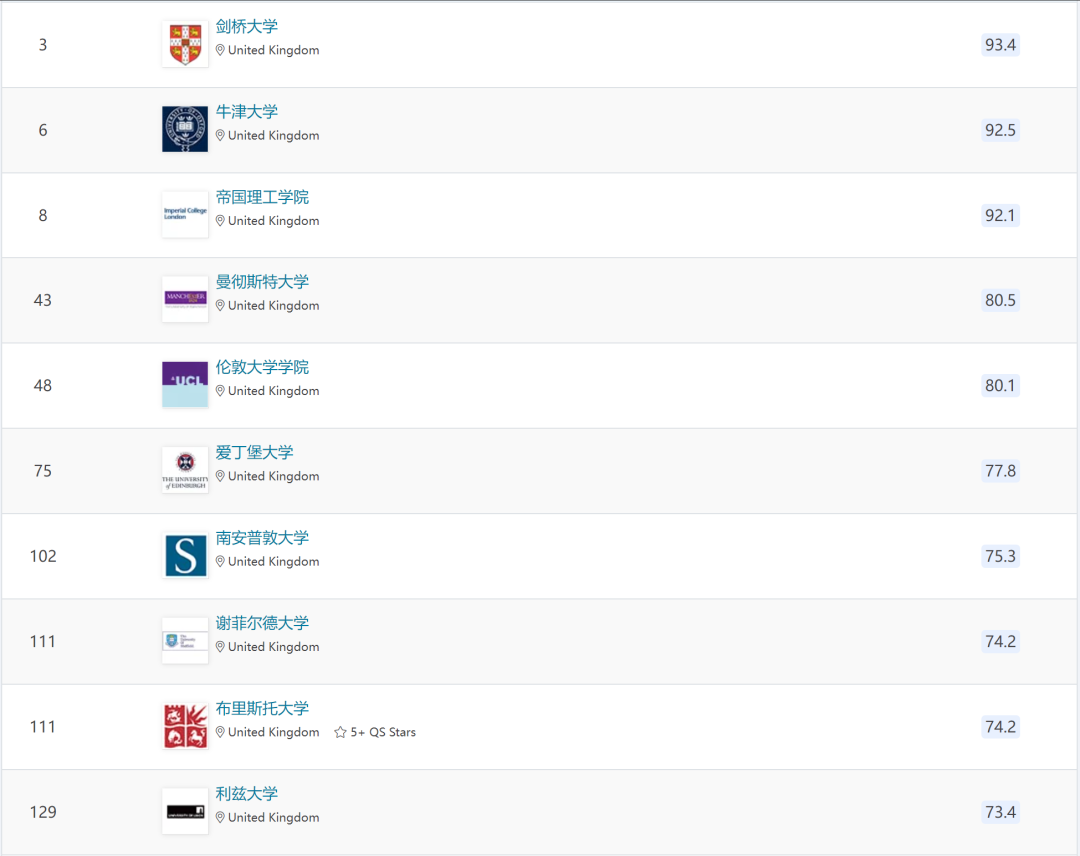Click the Cambridge crest logo

click(x=185, y=44)
